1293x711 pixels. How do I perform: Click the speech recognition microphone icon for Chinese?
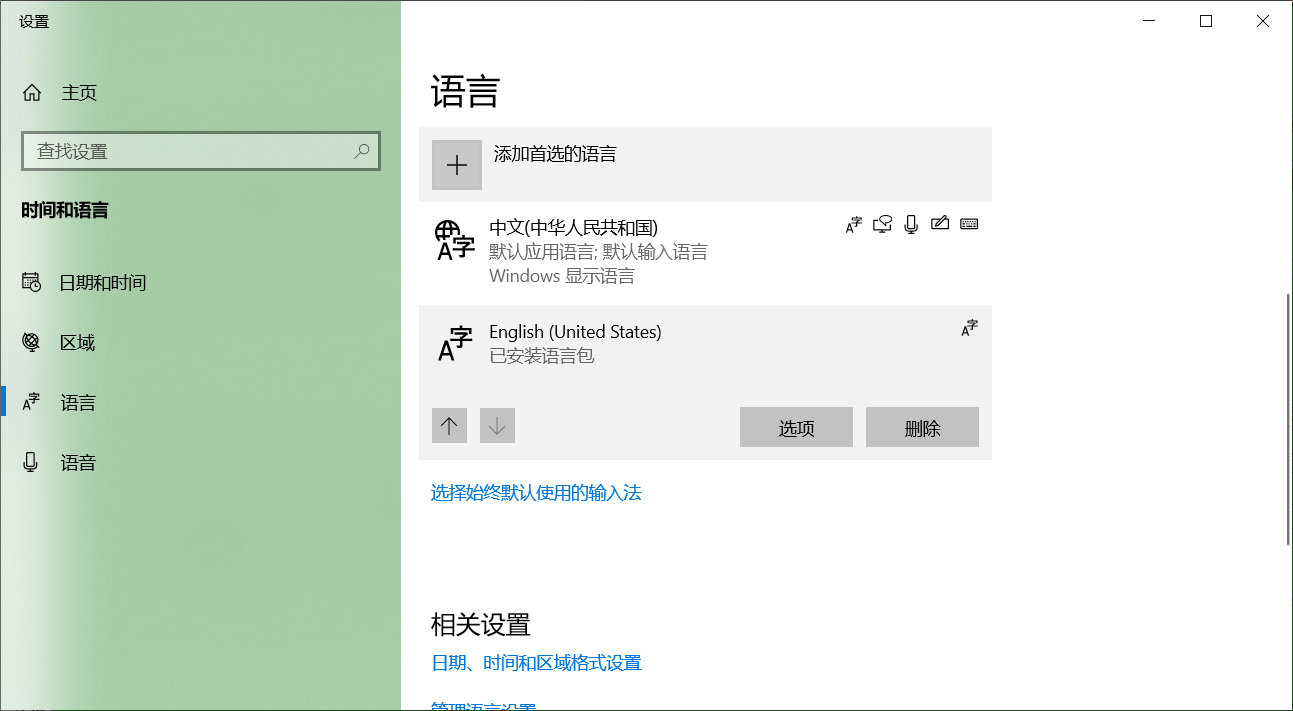pyautogui.click(x=910, y=224)
